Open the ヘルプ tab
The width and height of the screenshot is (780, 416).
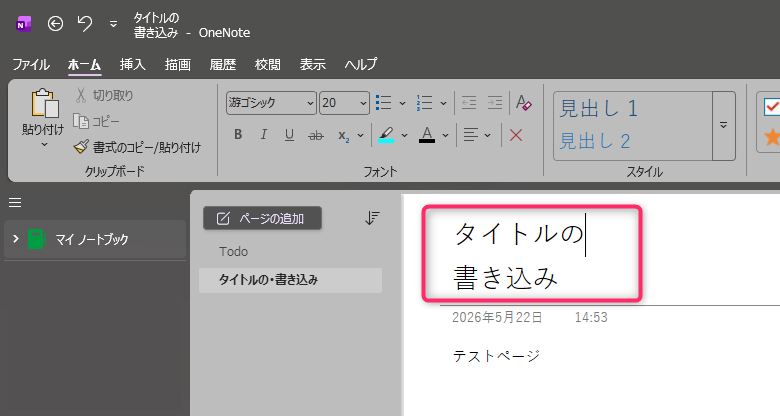click(361, 64)
